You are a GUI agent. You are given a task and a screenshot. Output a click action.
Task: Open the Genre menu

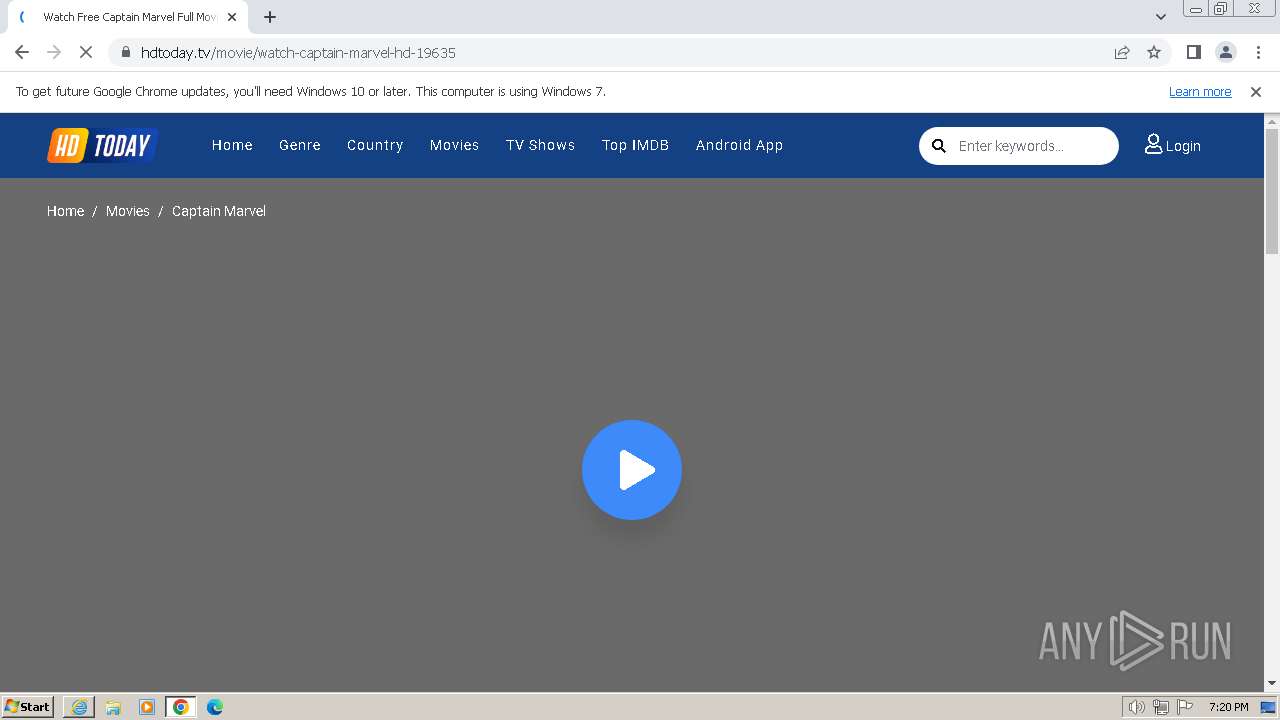tap(300, 145)
